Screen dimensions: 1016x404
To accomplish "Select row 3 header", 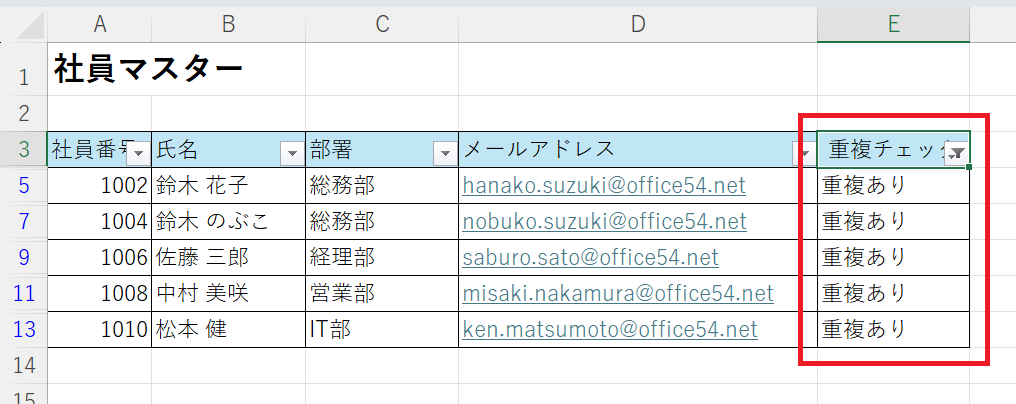I will coord(24,150).
